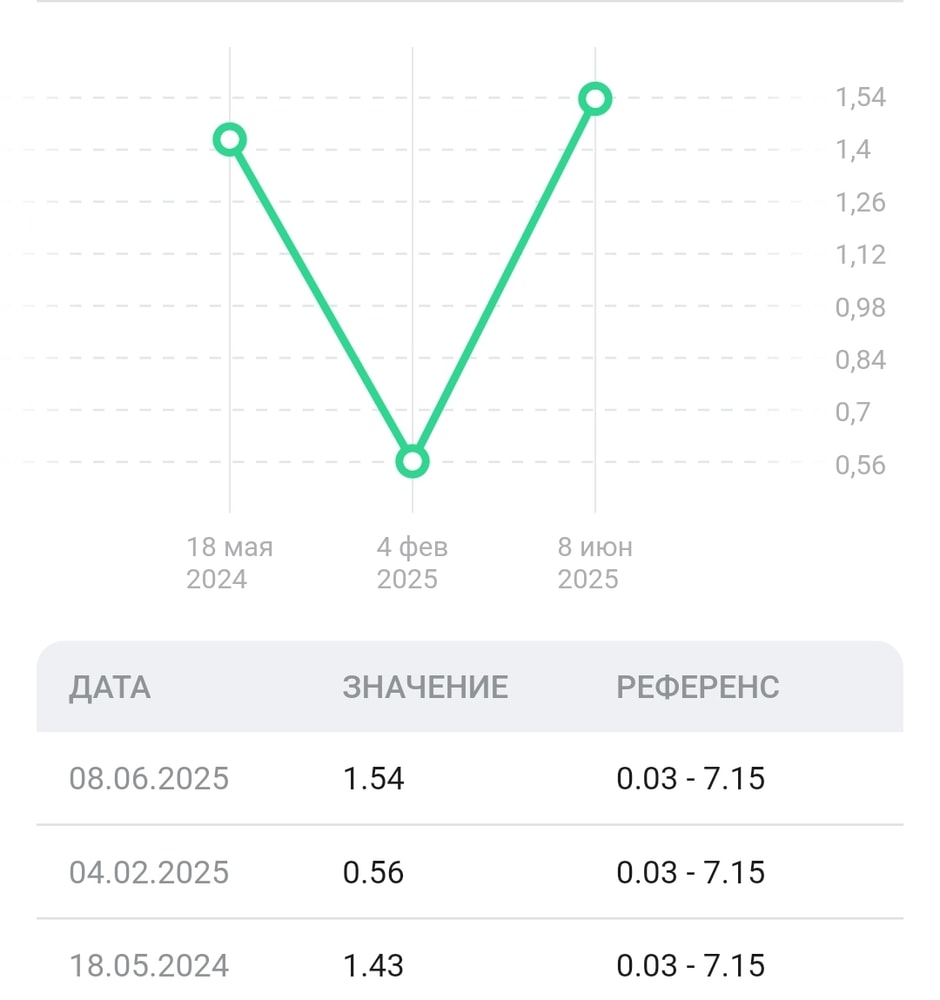
Task: Select the 0,98 y-axis tick label
Action: pyautogui.click(x=860, y=307)
